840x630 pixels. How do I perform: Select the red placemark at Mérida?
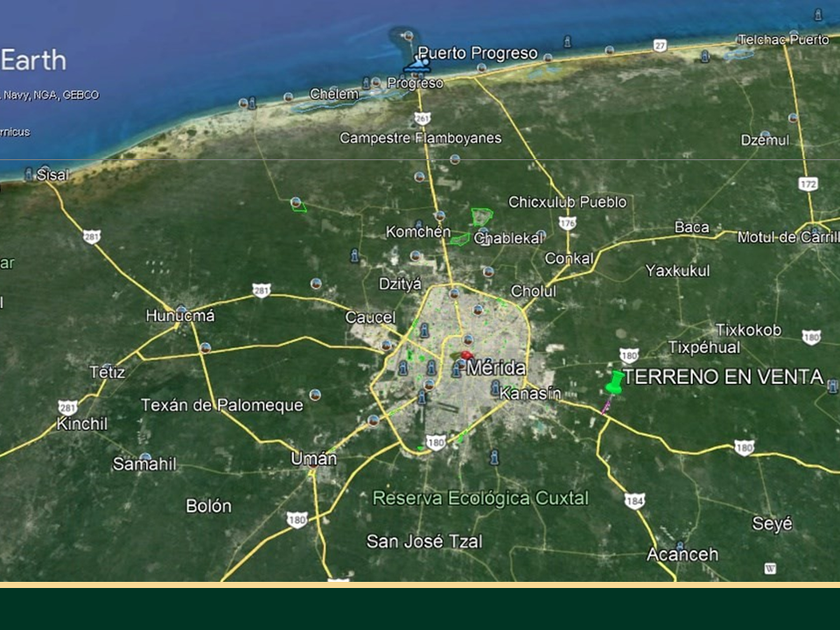click(466, 355)
